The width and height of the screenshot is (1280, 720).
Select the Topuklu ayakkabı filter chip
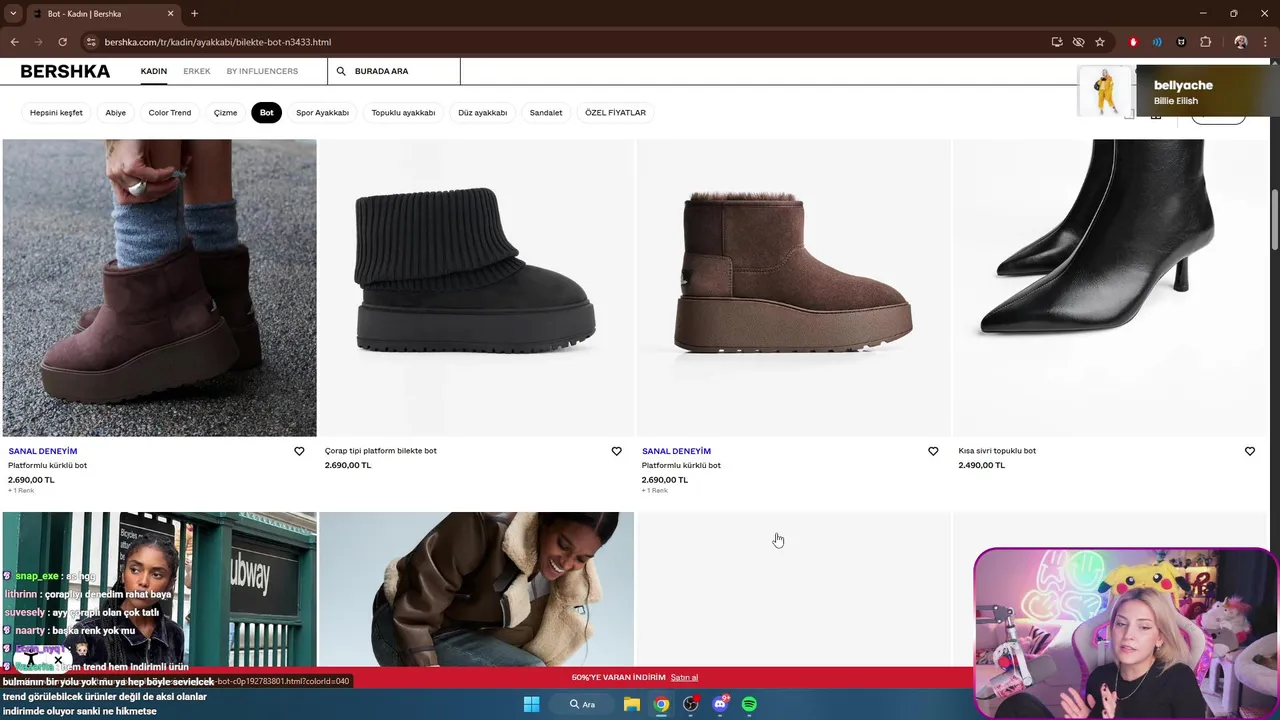pos(403,113)
